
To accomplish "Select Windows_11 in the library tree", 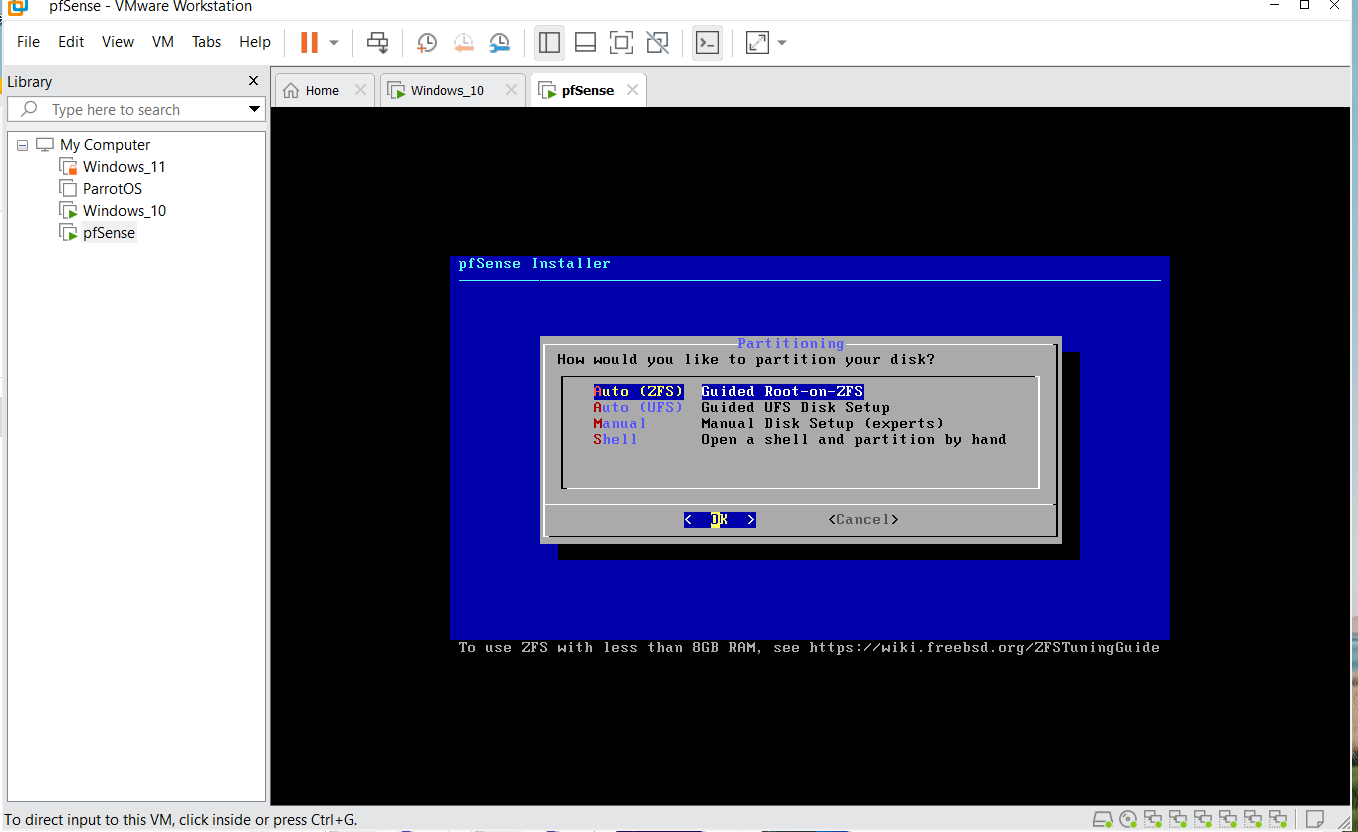I will tap(124, 167).
